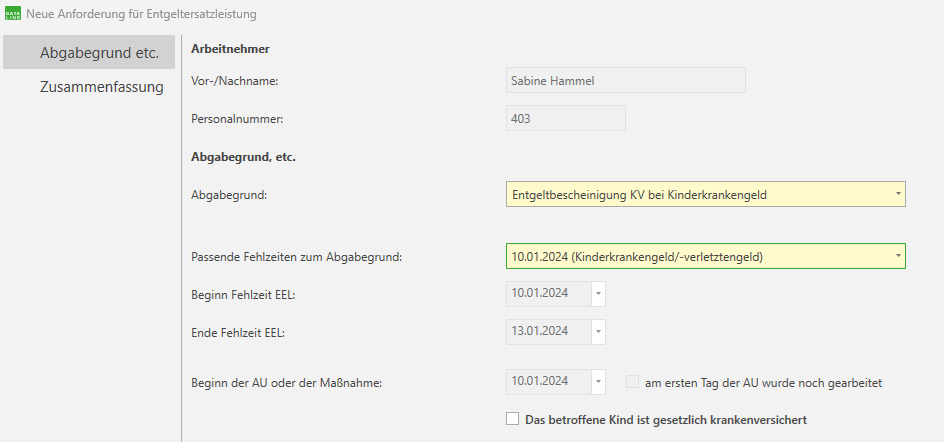The image size is (944, 442).
Task: Click the Entgeltbescheinigung KV bei Kinderkrankengeld text
Action: point(638,194)
